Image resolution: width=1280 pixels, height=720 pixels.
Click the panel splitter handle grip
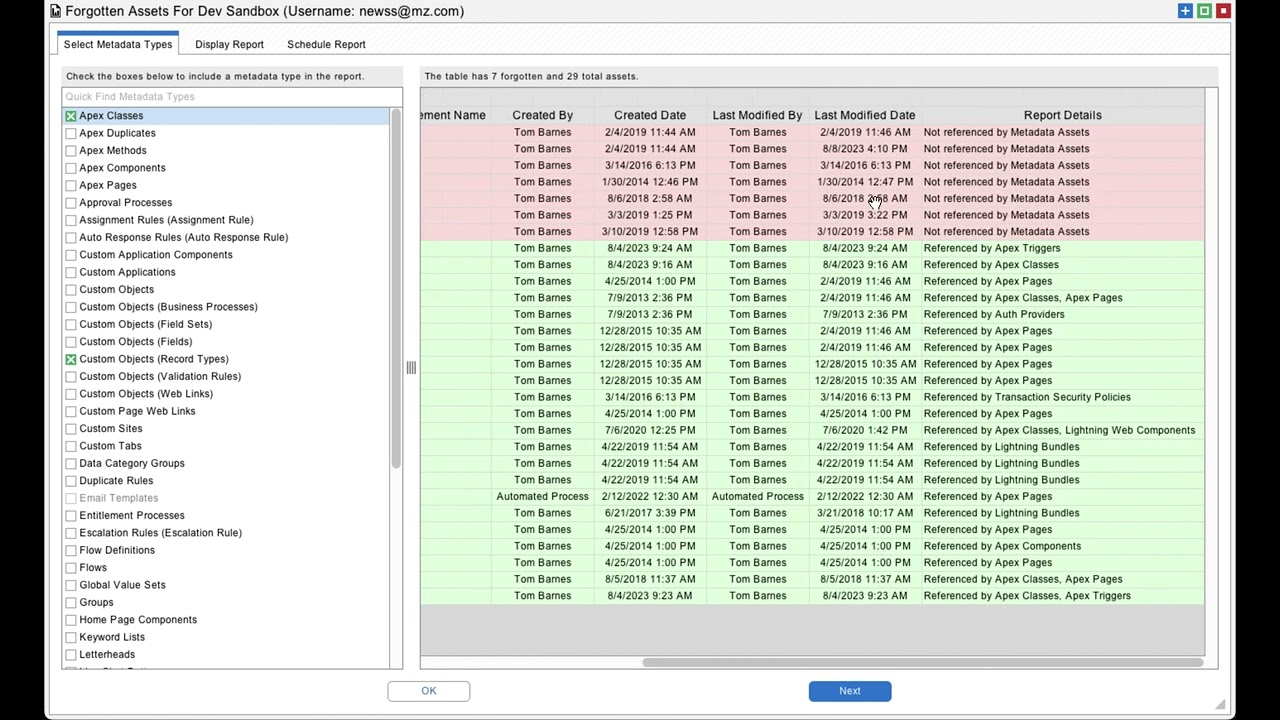point(411,368)
